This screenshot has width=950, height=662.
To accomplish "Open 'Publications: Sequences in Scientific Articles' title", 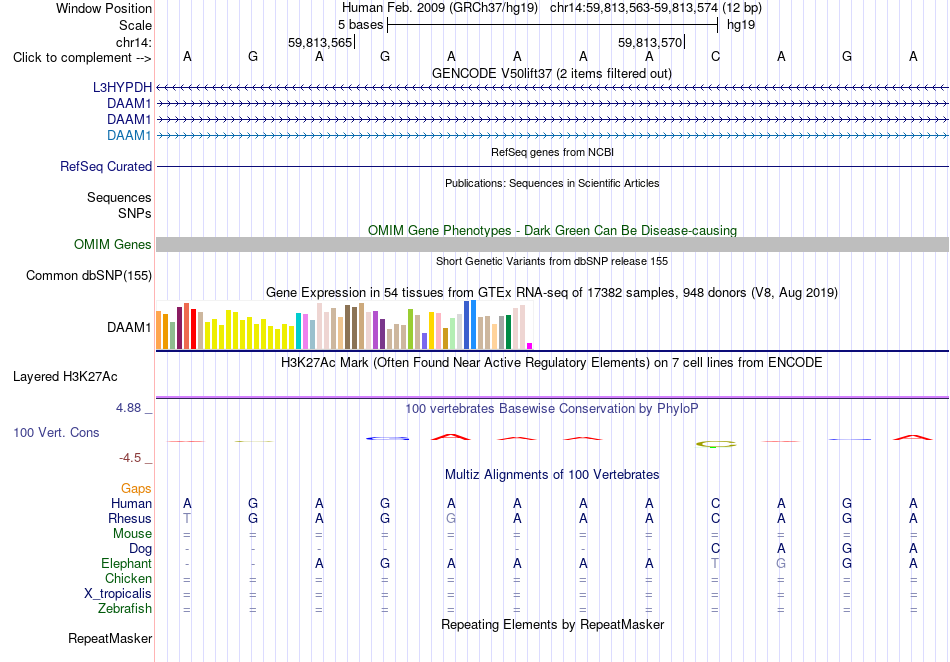I will [x=552, y=183].
